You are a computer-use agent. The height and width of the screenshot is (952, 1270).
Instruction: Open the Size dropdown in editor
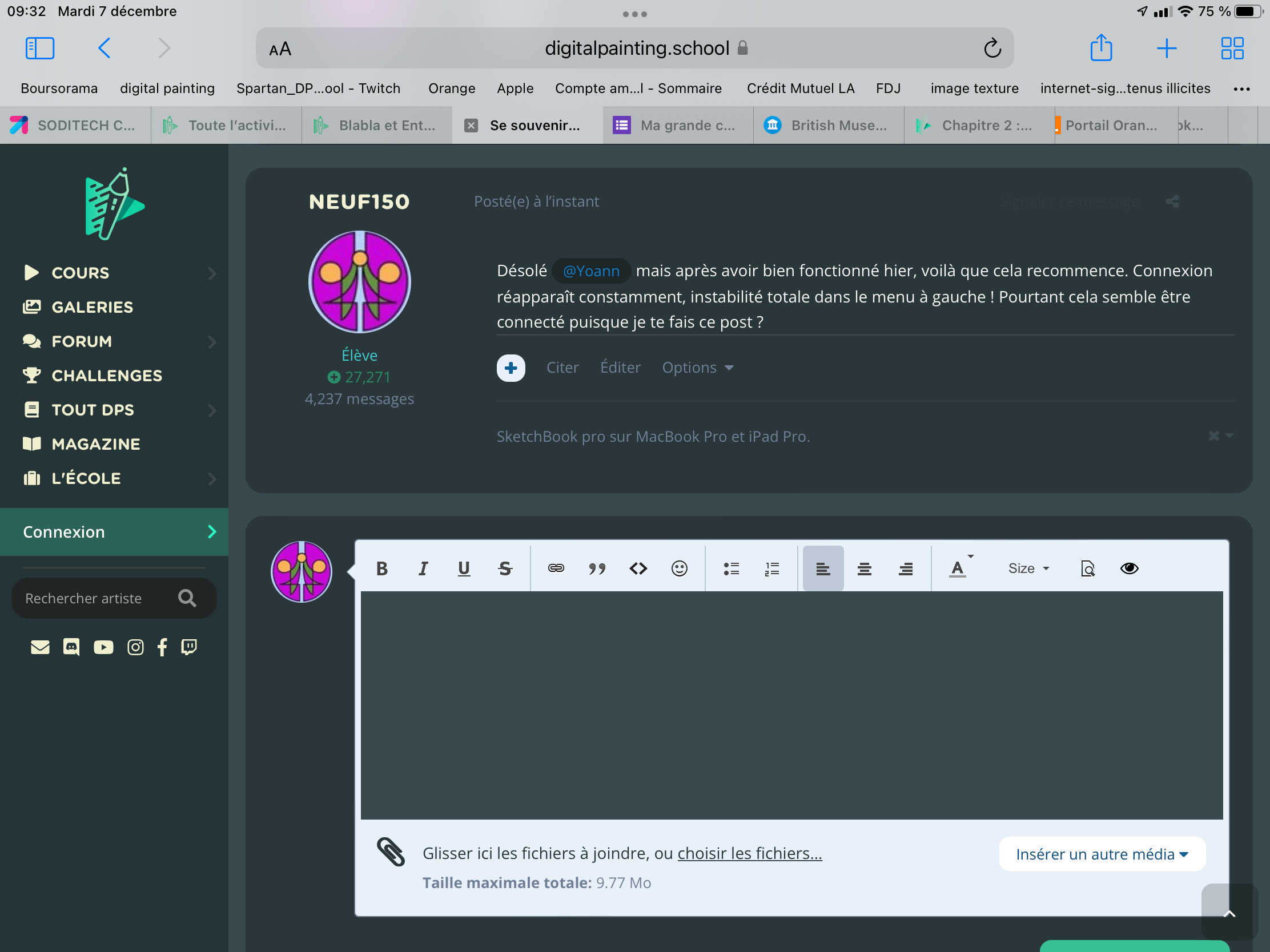(1028, 568)
